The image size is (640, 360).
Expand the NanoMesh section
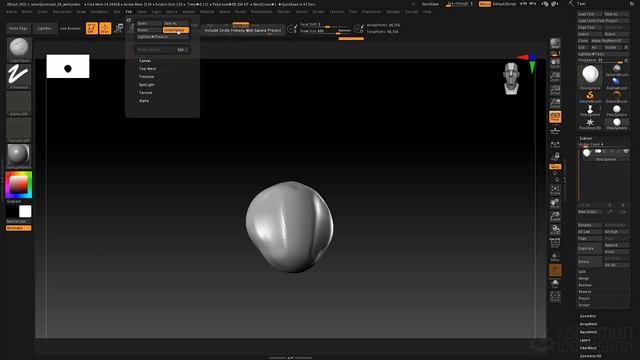pos(589,332)
